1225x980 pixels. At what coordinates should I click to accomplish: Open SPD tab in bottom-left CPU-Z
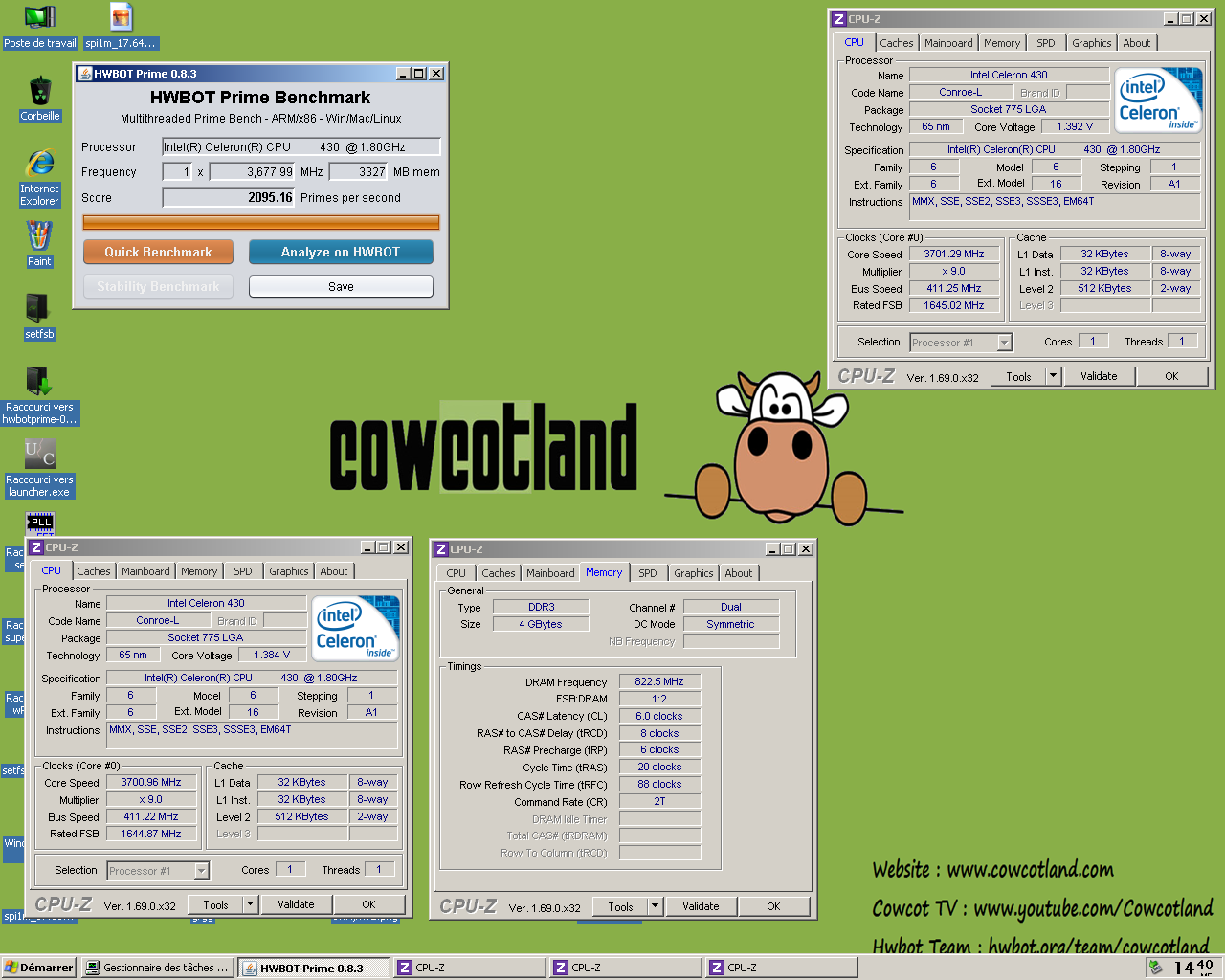(x=243, y=571)
